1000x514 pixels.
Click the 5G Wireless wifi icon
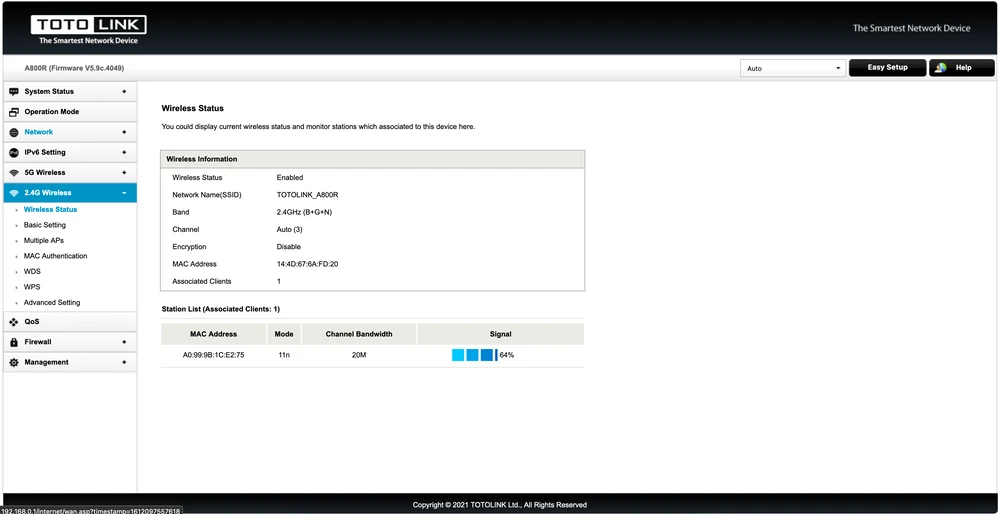pyautogui.click(x=14, y=173)
